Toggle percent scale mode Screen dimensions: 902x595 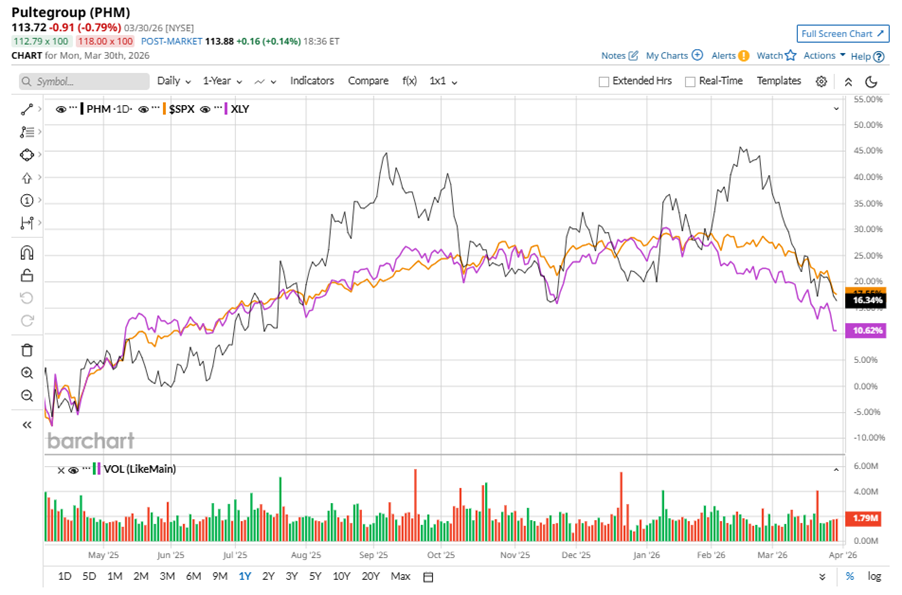pos(850,576)
